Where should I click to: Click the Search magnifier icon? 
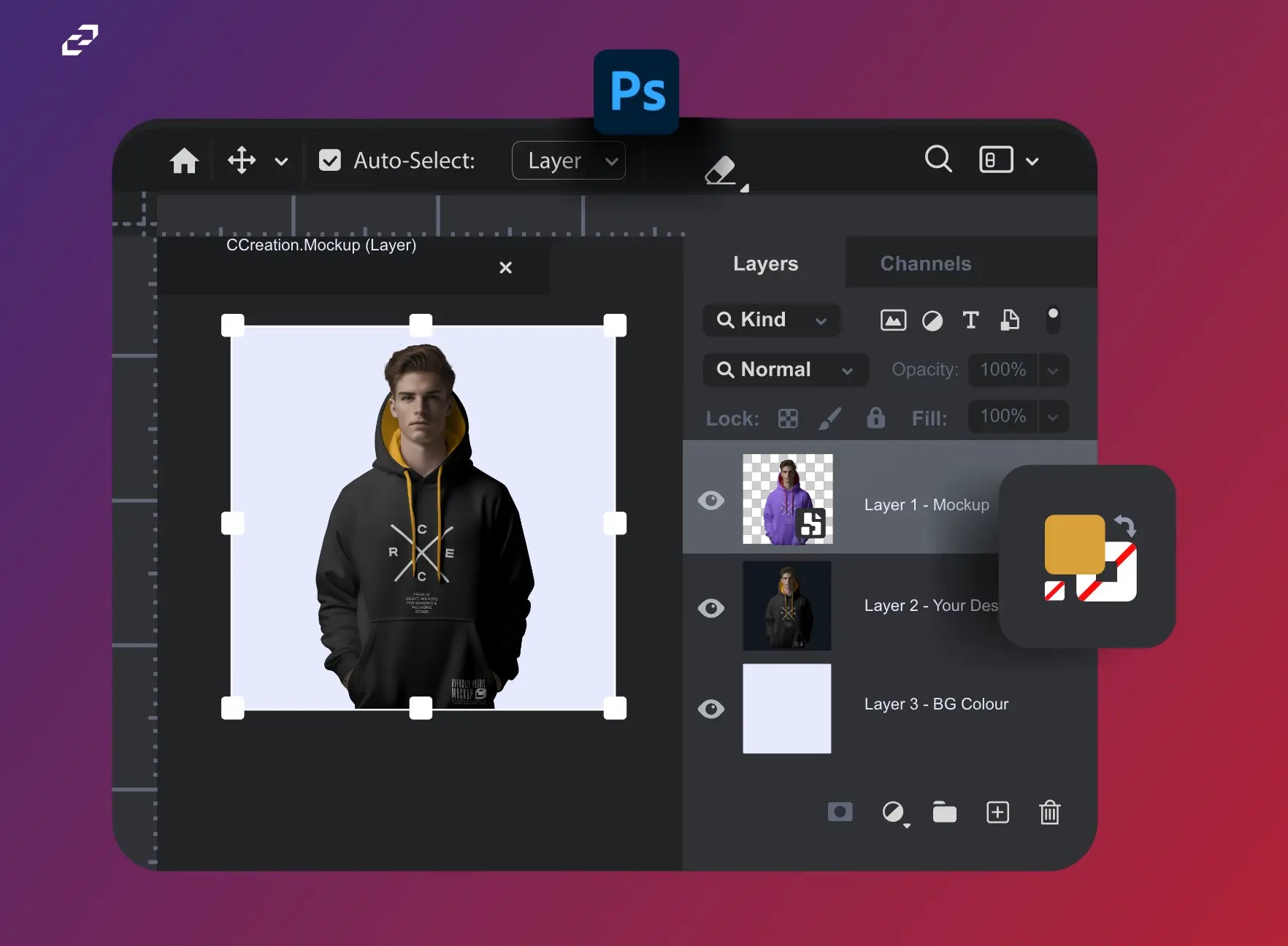tap(938, 158)
